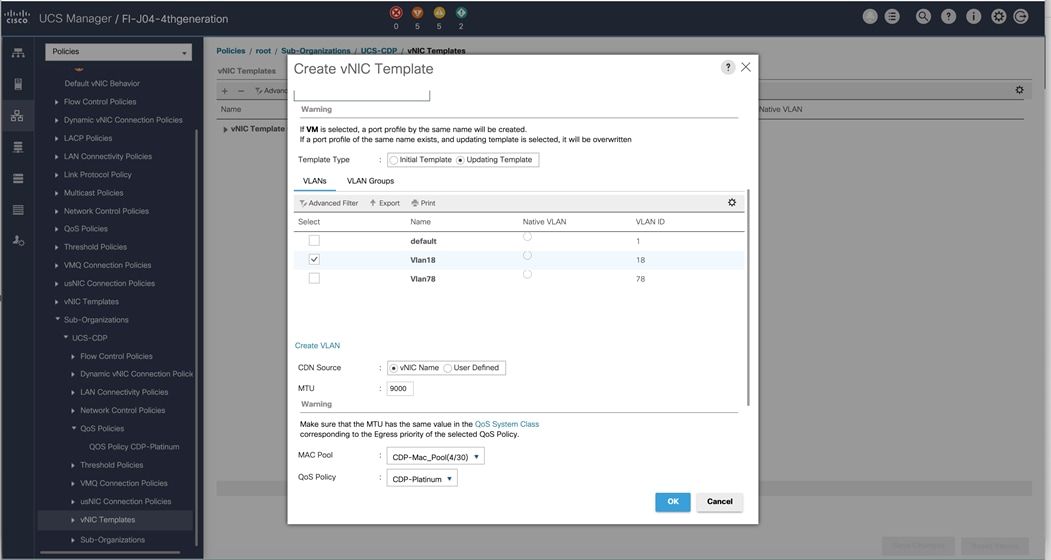Select the Initial Template radio button
This screenshot has width=1051, height=560.
click(394, 160)
